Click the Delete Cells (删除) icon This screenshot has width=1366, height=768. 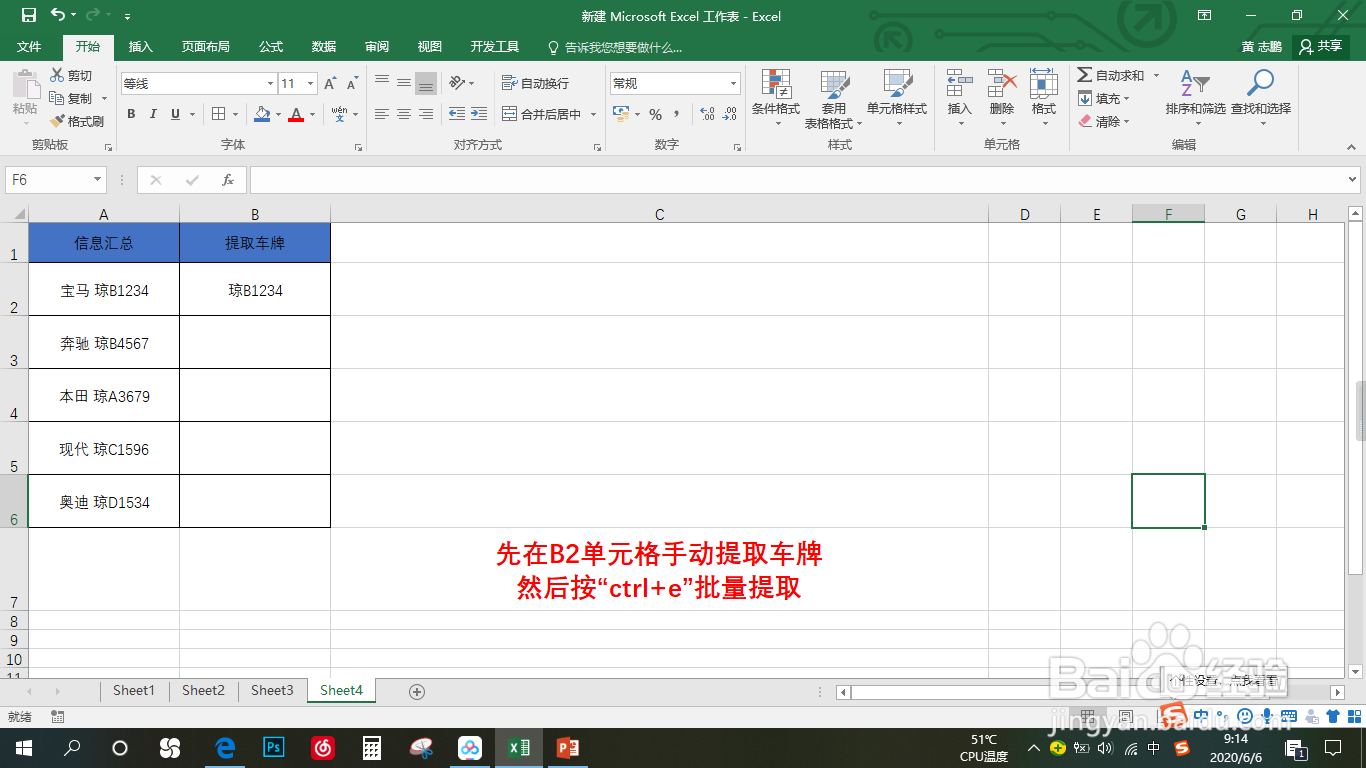click(1002, 98)
